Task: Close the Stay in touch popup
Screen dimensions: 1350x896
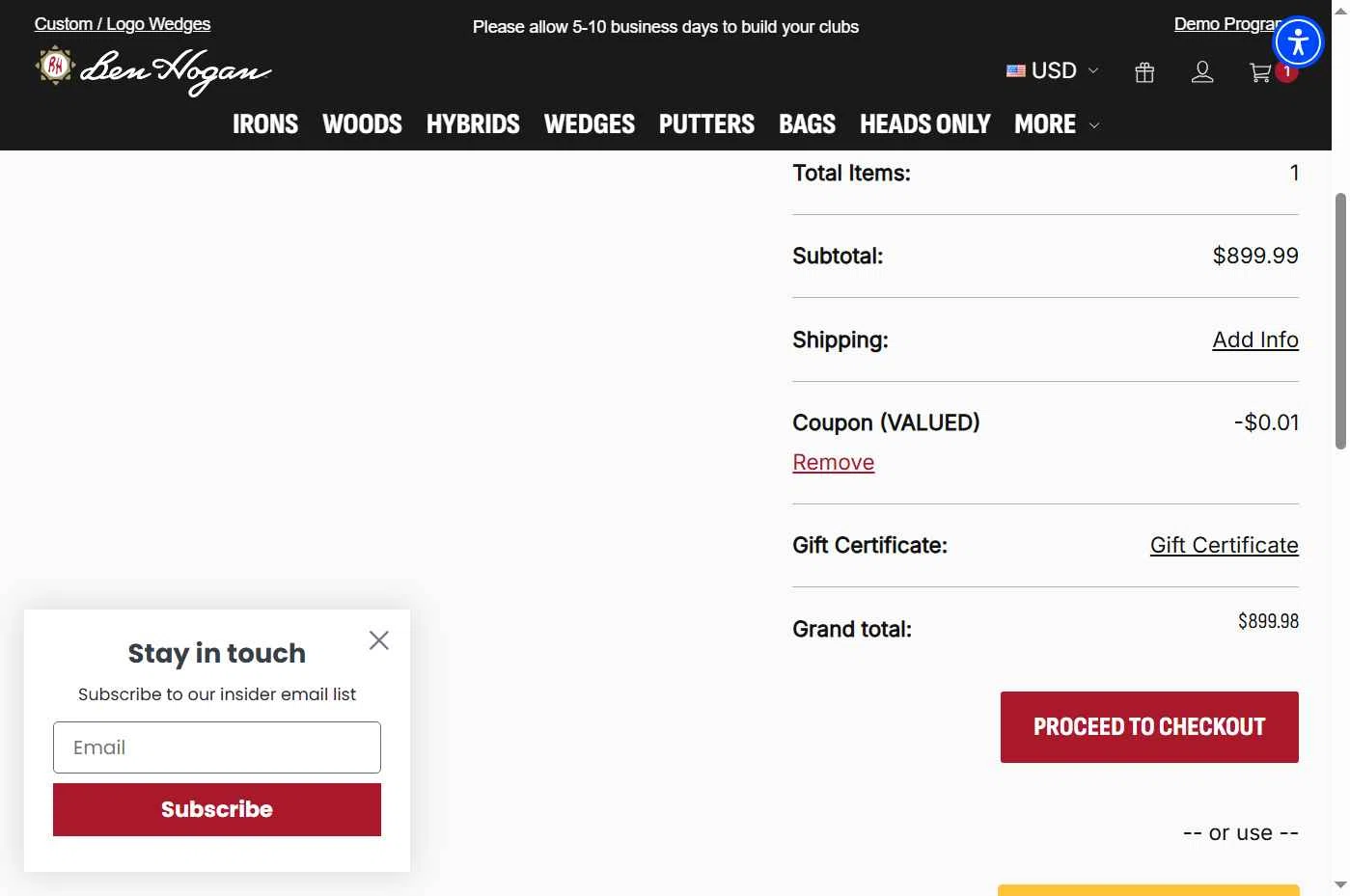Action: 379,640
